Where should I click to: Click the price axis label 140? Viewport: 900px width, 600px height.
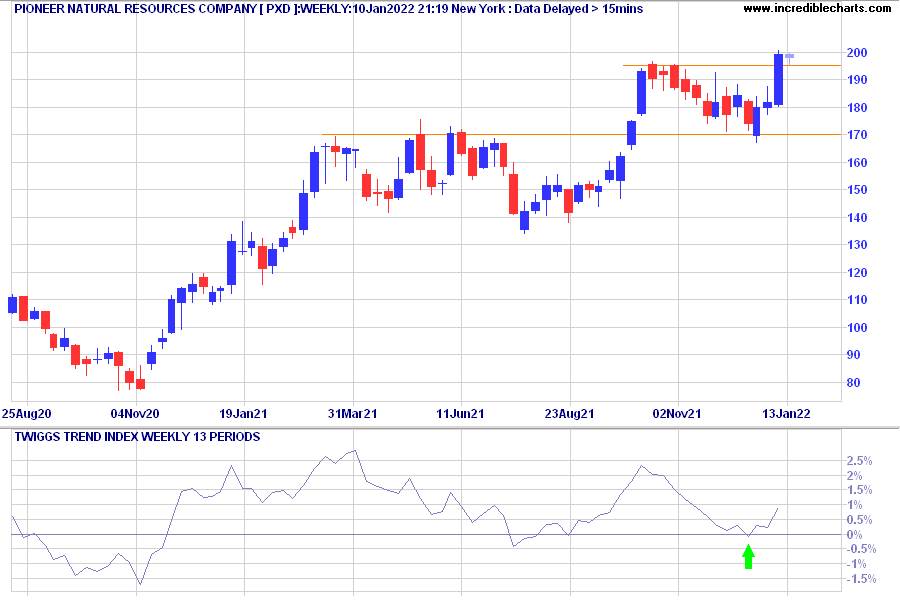point(857,218)
